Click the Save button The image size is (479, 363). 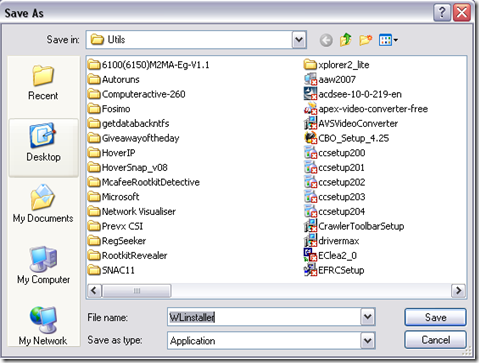tap(435, 317)
